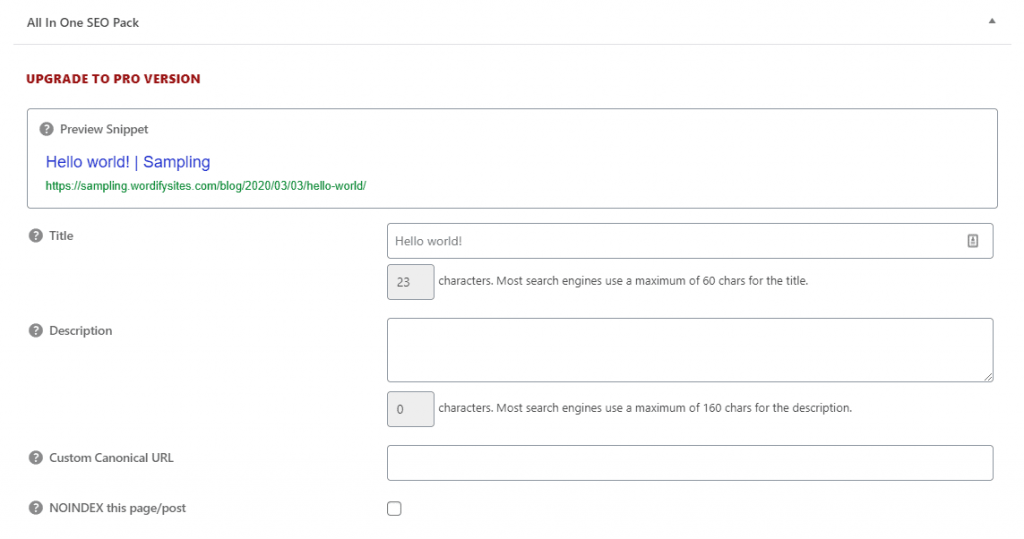Image resolution: width=1024 pixels, height=539 pixels.
Task: Enable the NOINDEX this page/post checkbox
Action: (394, 509)
